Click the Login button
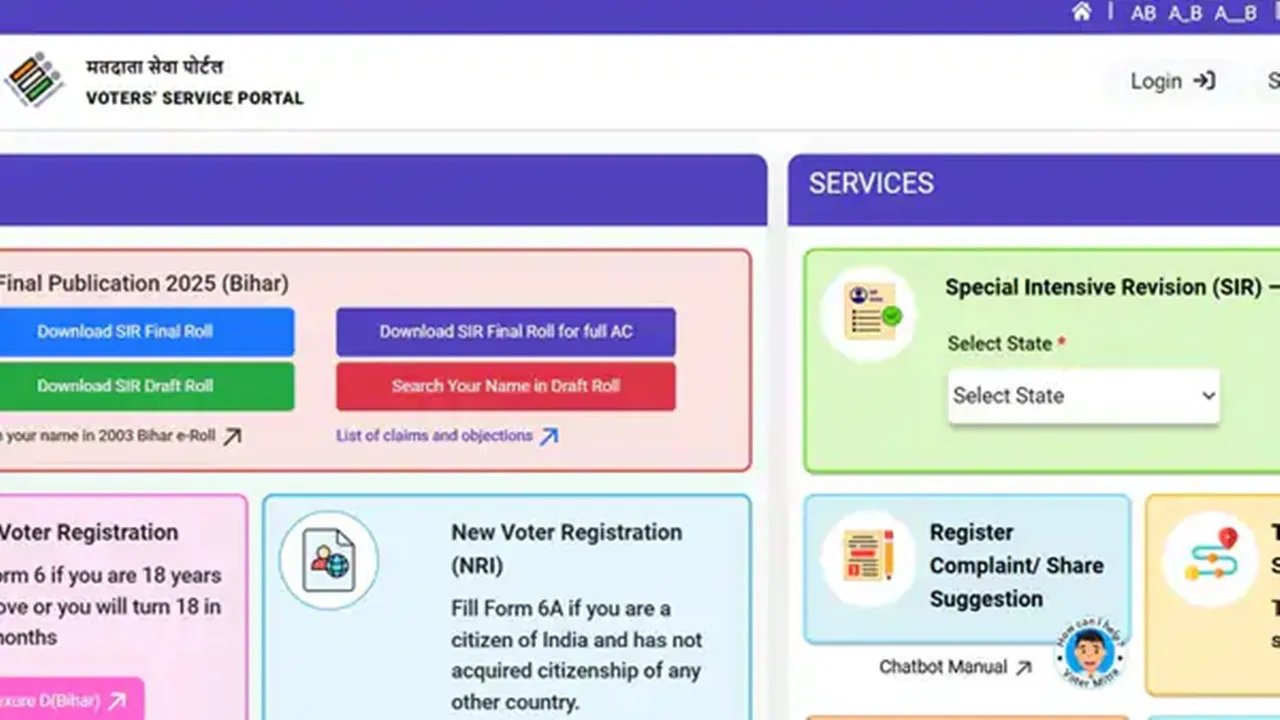Screen dimensions: 1280x720 pyautogui.click(x=1172, y=81)
